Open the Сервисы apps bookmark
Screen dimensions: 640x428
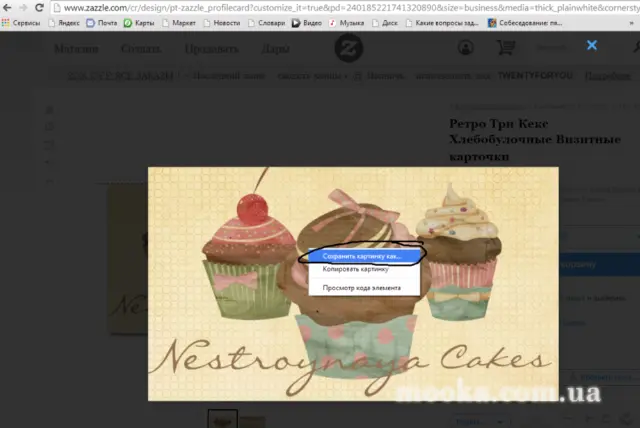pyautogui.click(x=21, y=23)
